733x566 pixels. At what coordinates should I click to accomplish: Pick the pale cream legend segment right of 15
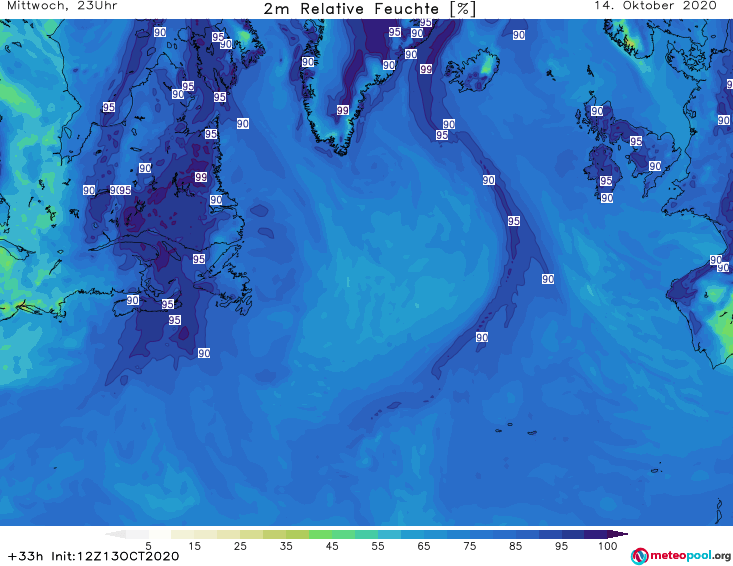205,534
